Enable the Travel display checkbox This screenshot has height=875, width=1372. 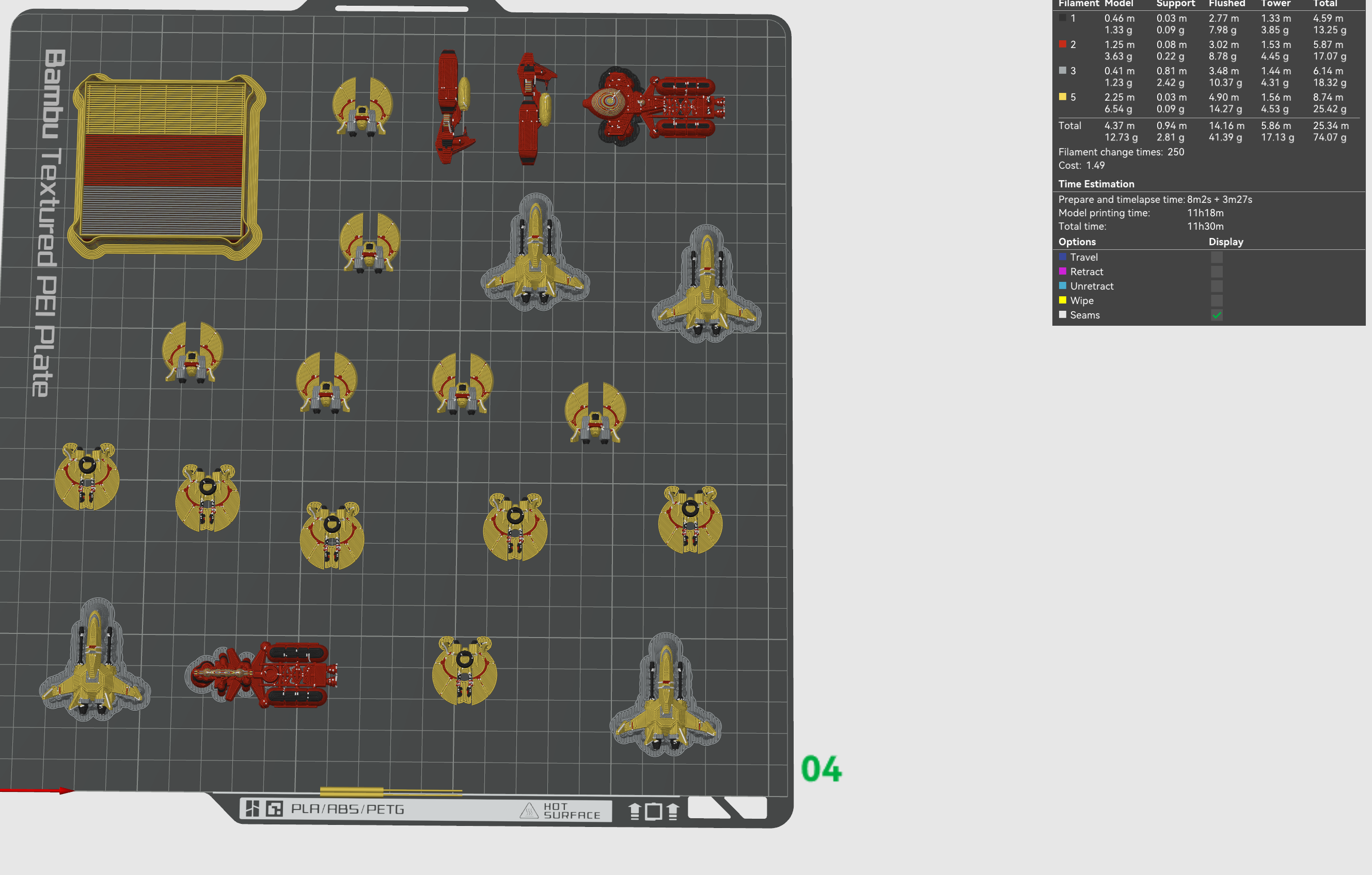[x=1217, y=258]
